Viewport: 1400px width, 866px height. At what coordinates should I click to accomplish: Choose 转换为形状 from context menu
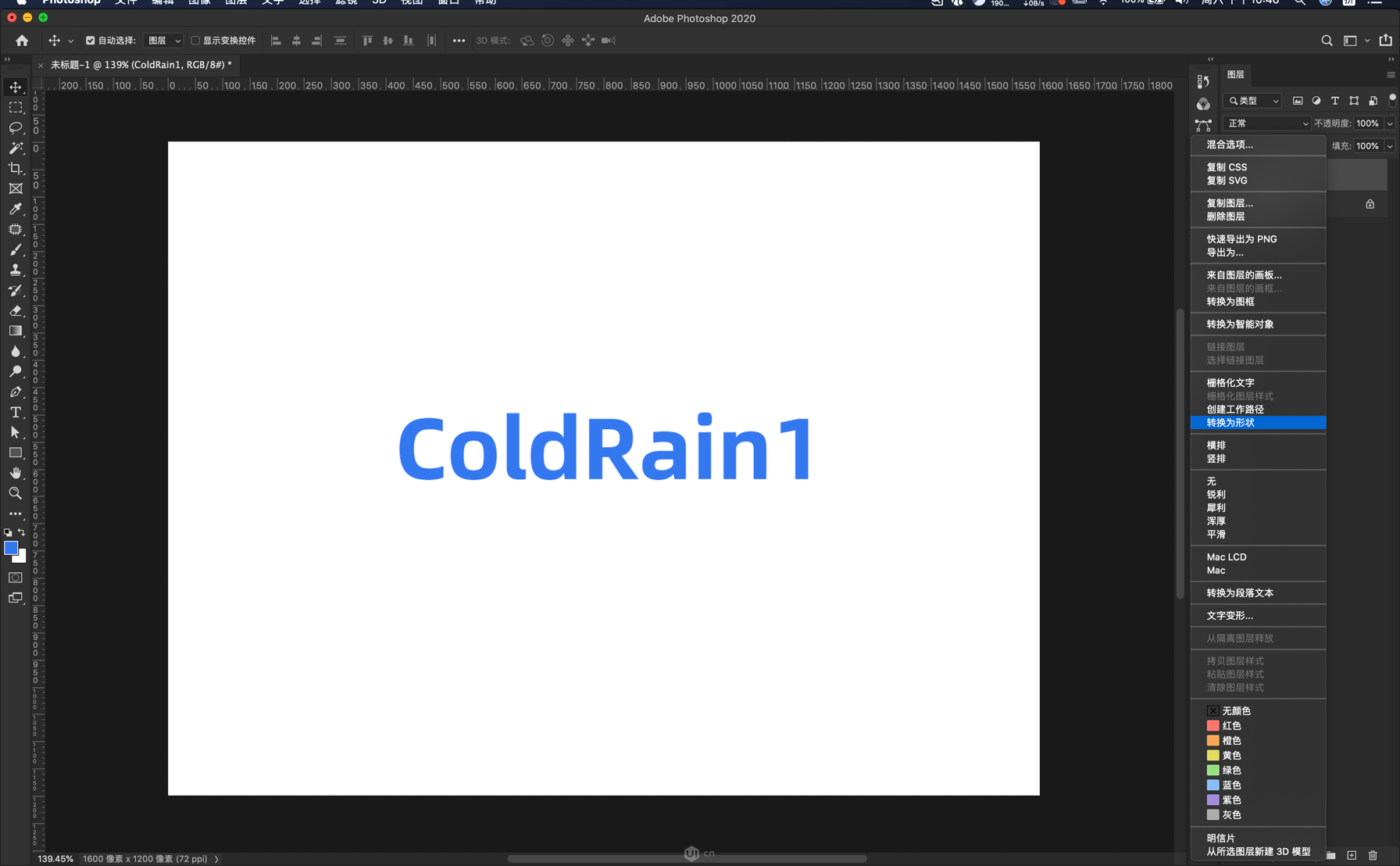tap(1258, 423)
